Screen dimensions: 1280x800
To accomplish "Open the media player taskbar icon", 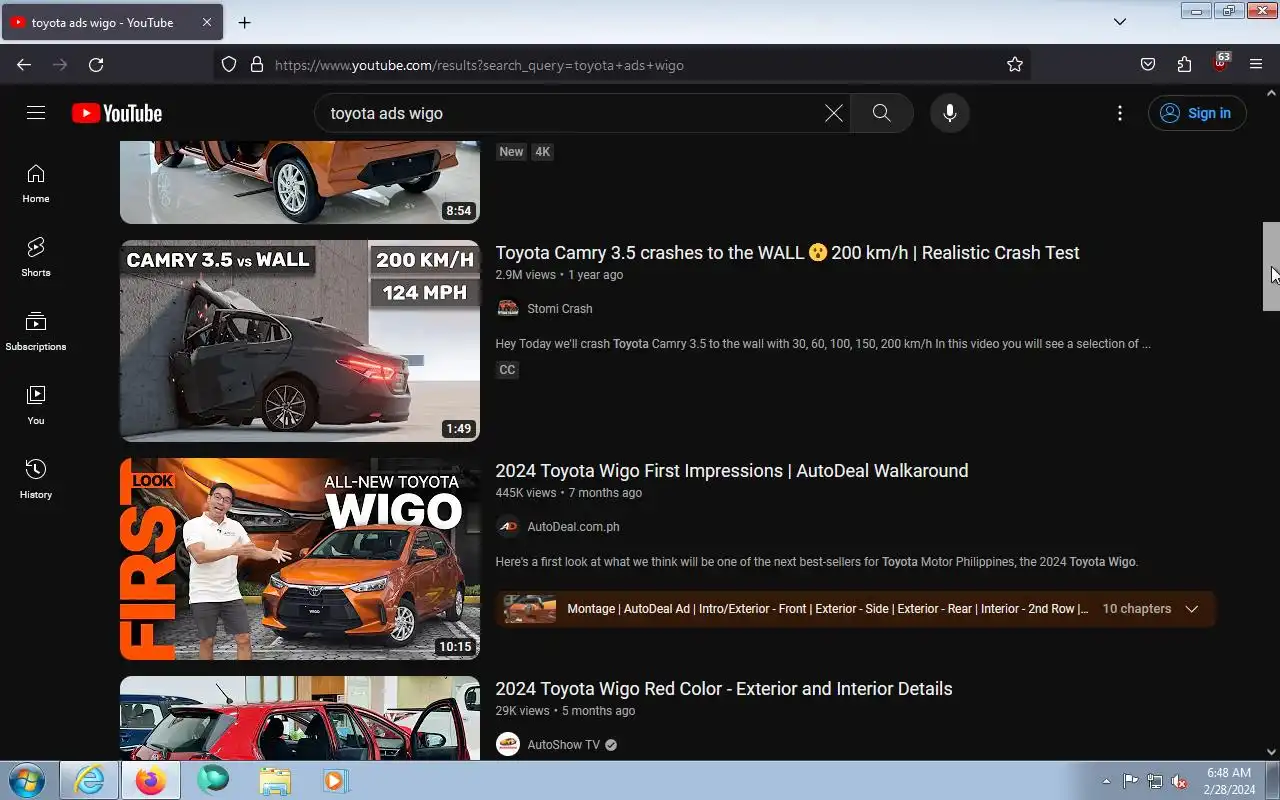I will point(335,780).
